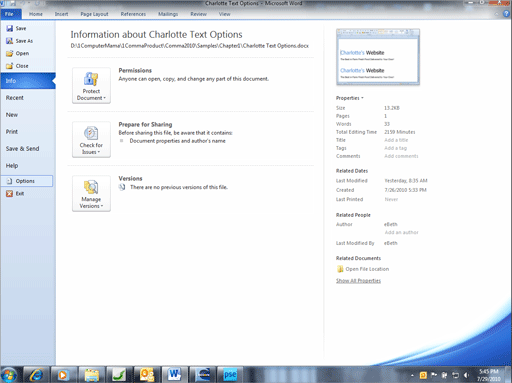Viewport: 512px width, 383px height.
Task: Switch to the Page Layout ribbon tab
Action: 94,14
